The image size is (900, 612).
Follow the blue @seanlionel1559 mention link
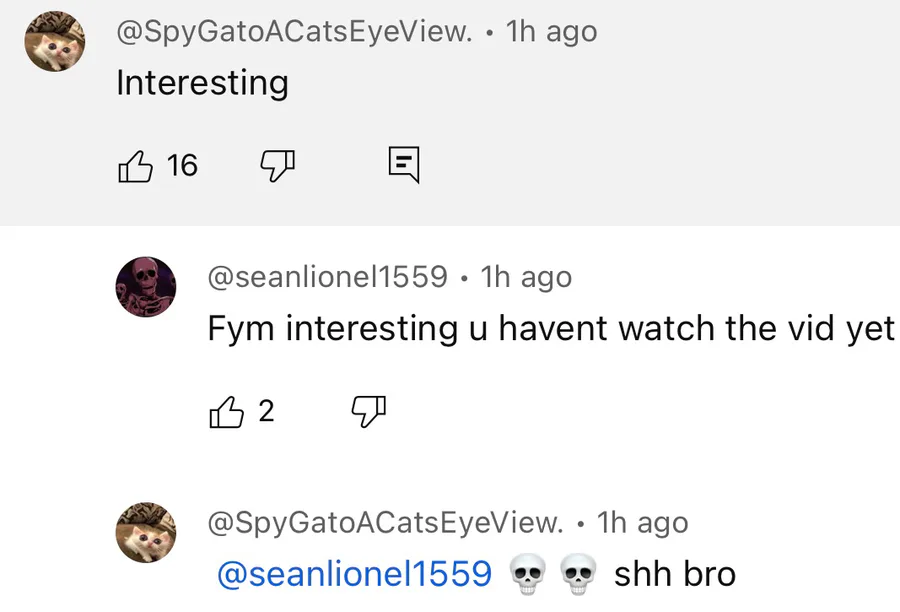(354, 574)
